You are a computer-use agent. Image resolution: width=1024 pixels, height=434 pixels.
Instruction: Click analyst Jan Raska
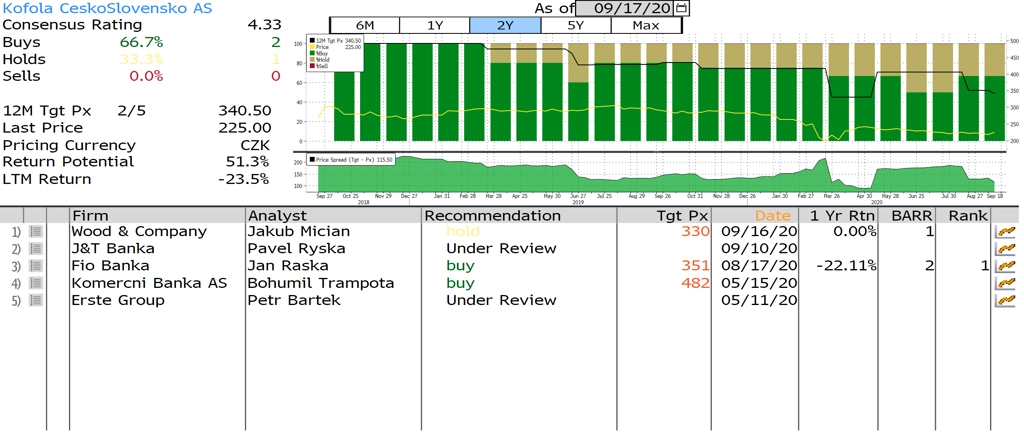288,266
